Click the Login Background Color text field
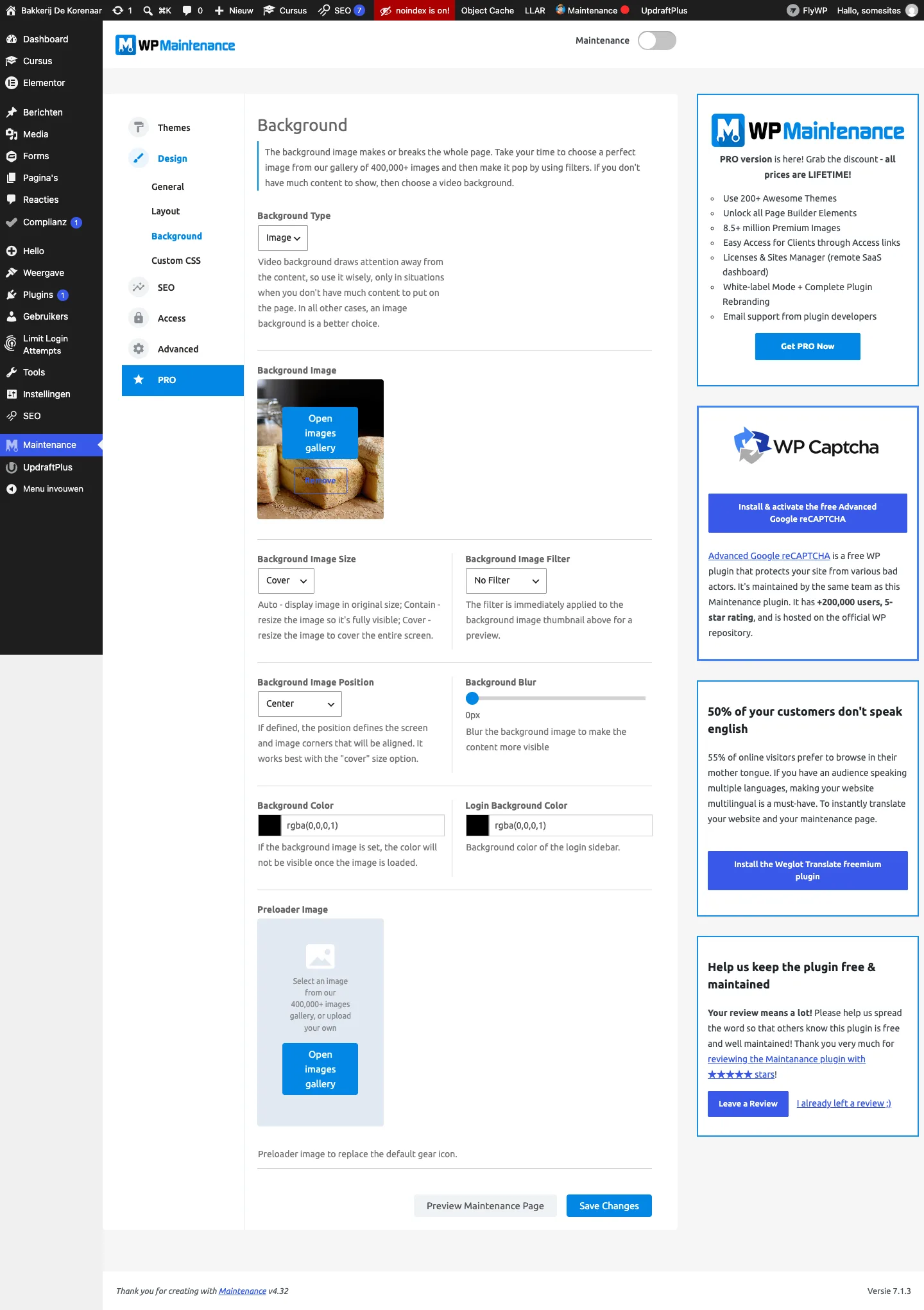The width and height of the screenshot is (924, 1310). tap(570, 825)
